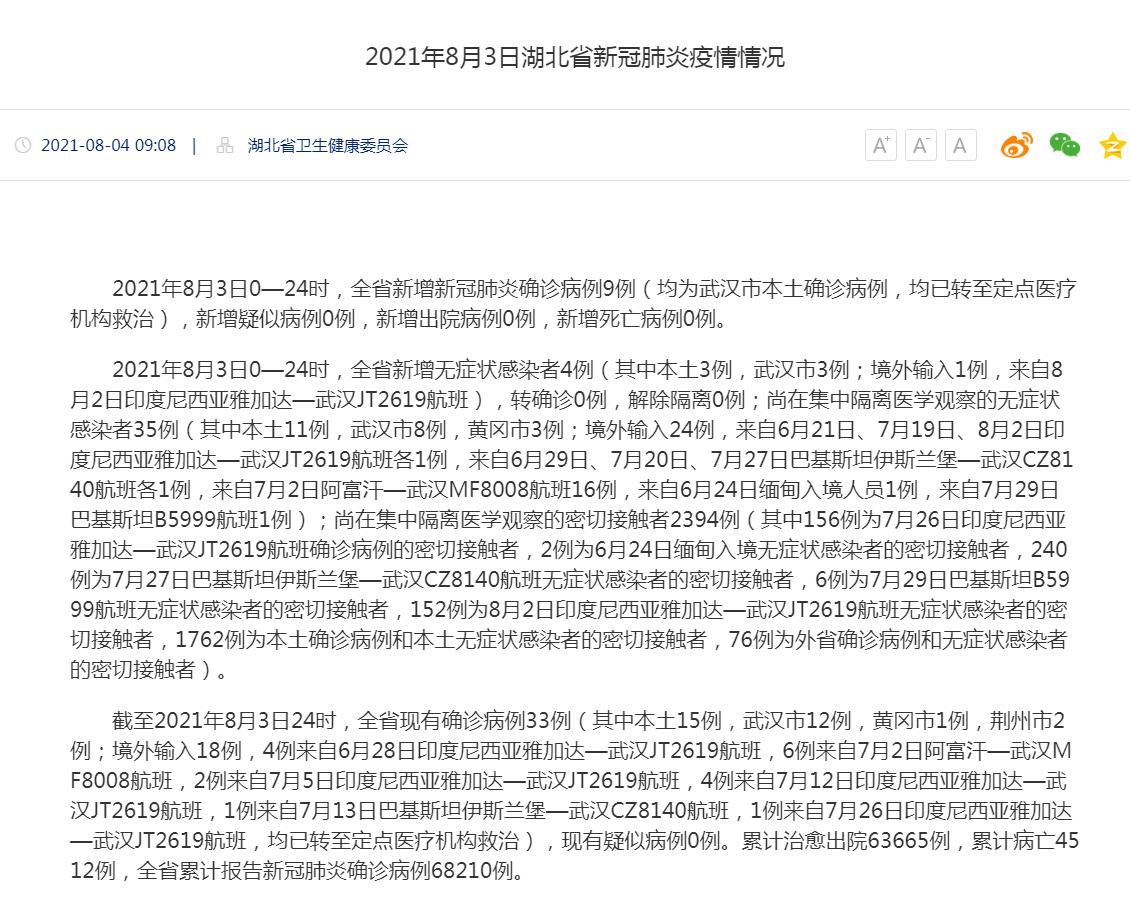The height and width of the screenshot is (901, 1130).
Task: Share to Qzone star icon
Action: (1113, 146)
